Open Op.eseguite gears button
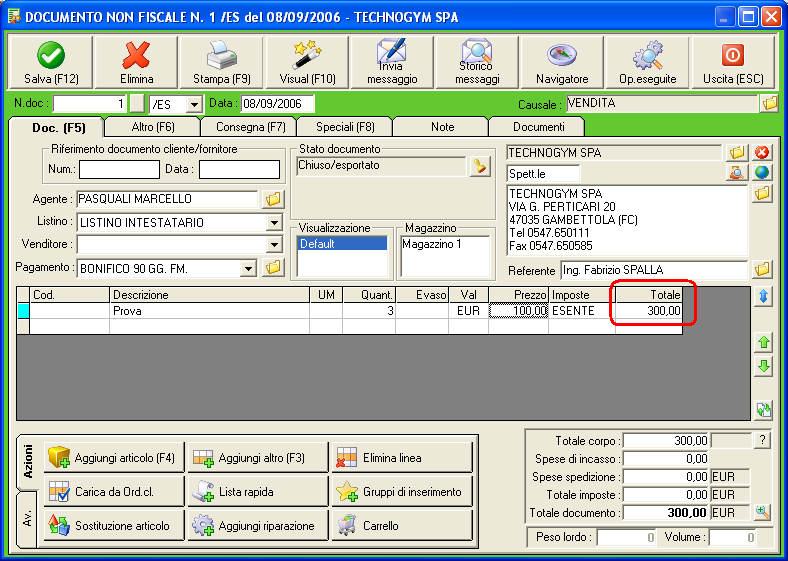The height and width of the screenshot is (561, 788). click(647, 62)
